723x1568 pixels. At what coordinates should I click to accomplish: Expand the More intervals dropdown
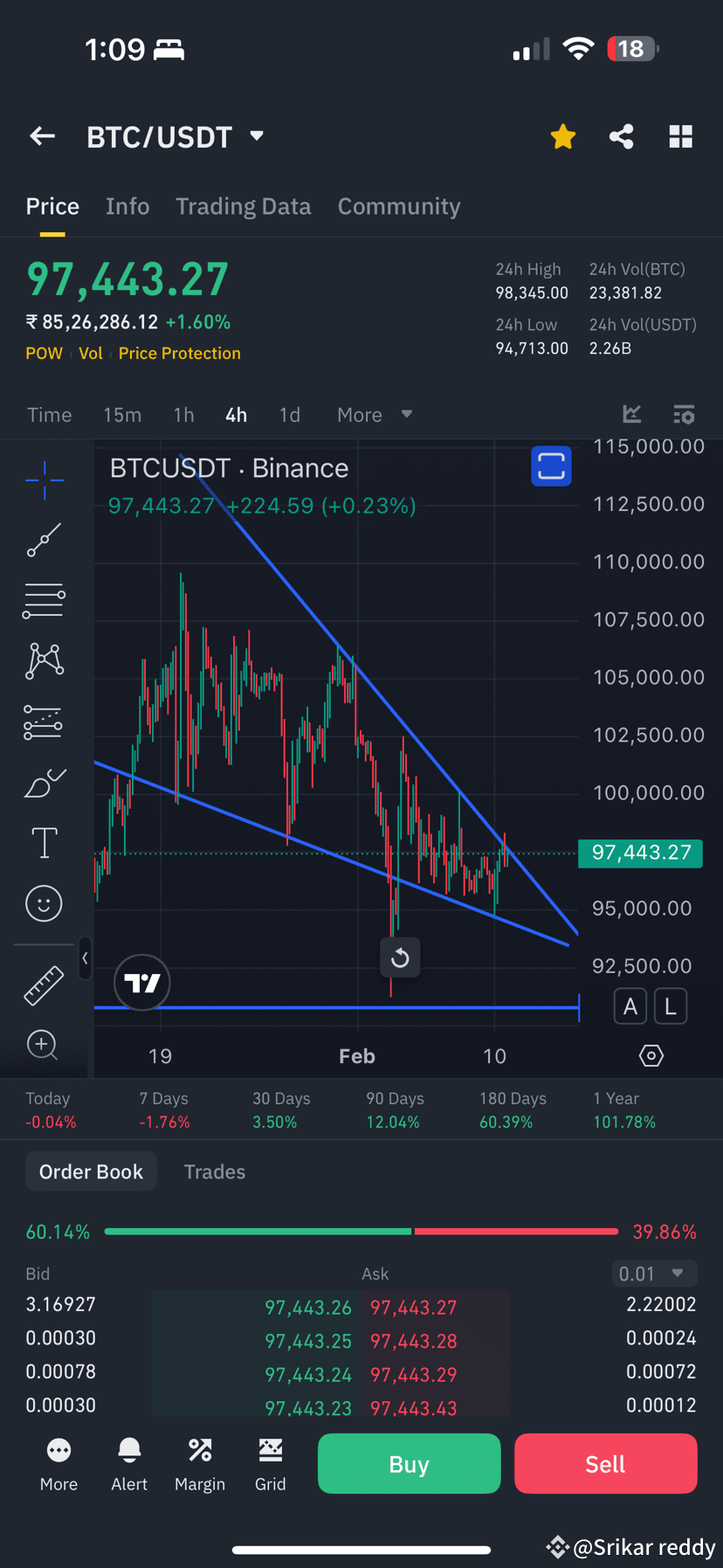pos(375,415)
